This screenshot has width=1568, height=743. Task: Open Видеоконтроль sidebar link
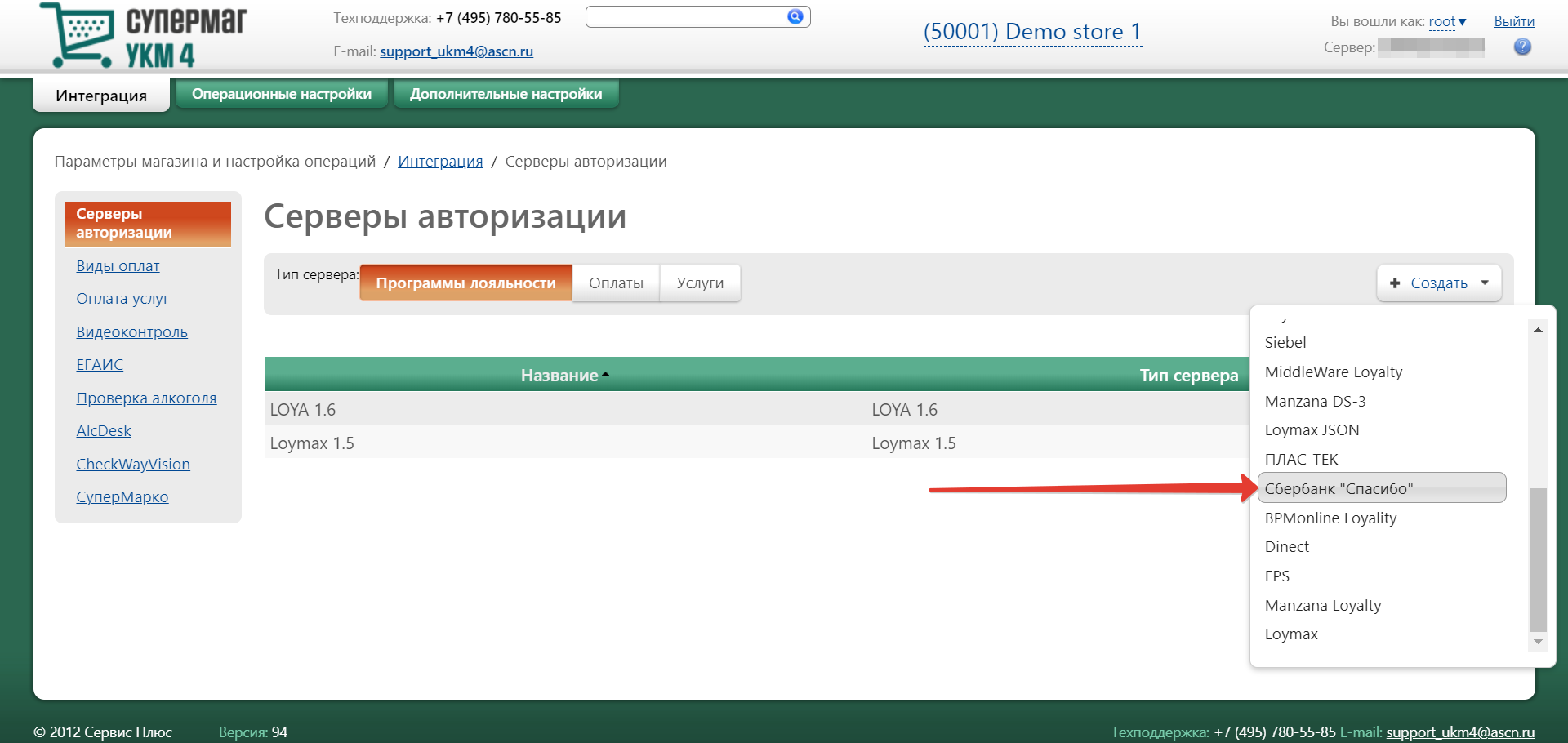131,332
